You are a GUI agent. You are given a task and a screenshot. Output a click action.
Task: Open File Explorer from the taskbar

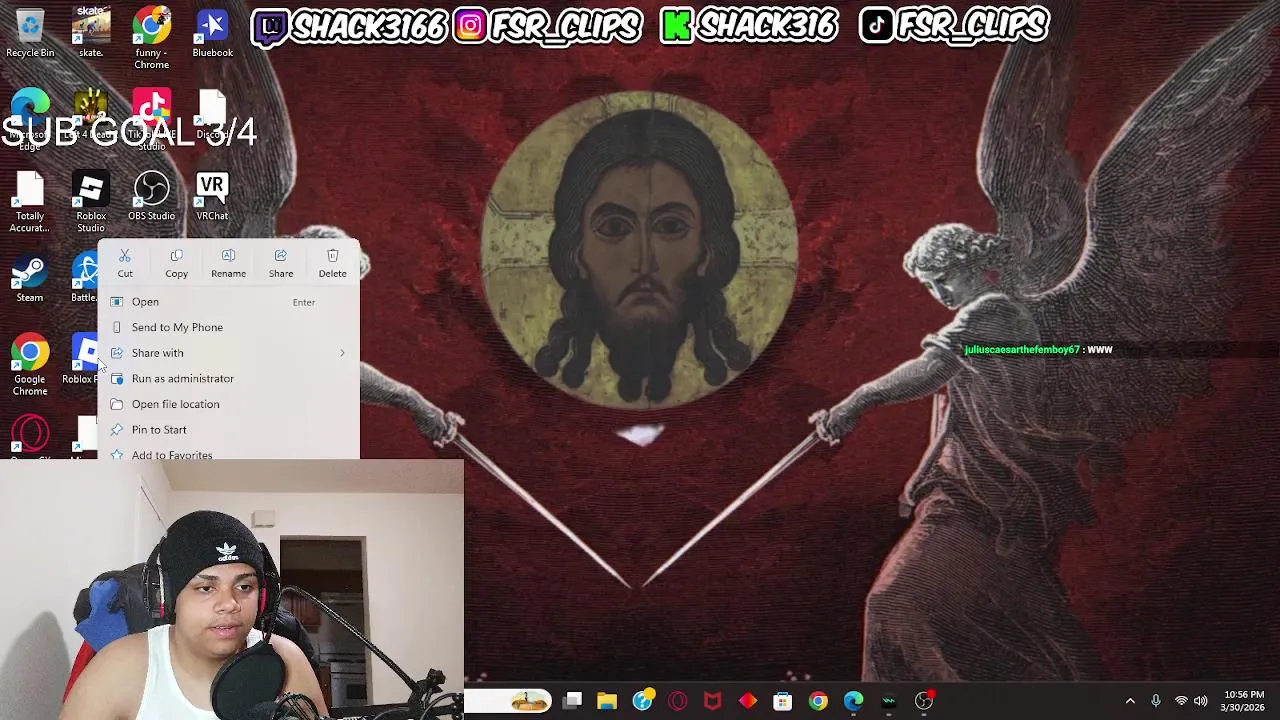click(x=607, y=701)
